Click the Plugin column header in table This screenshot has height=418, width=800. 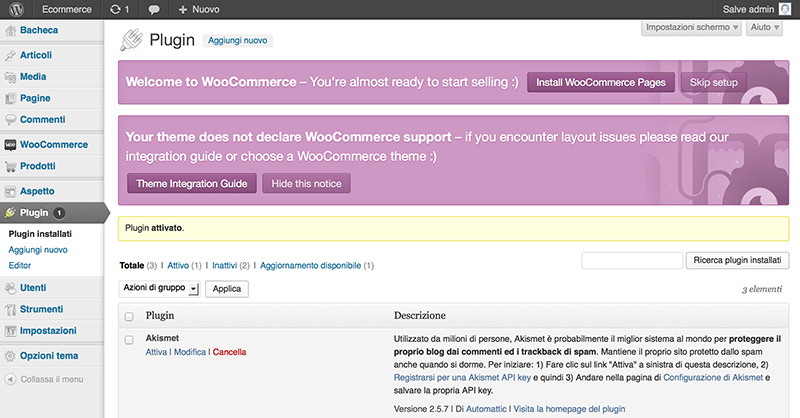[160, 315]
